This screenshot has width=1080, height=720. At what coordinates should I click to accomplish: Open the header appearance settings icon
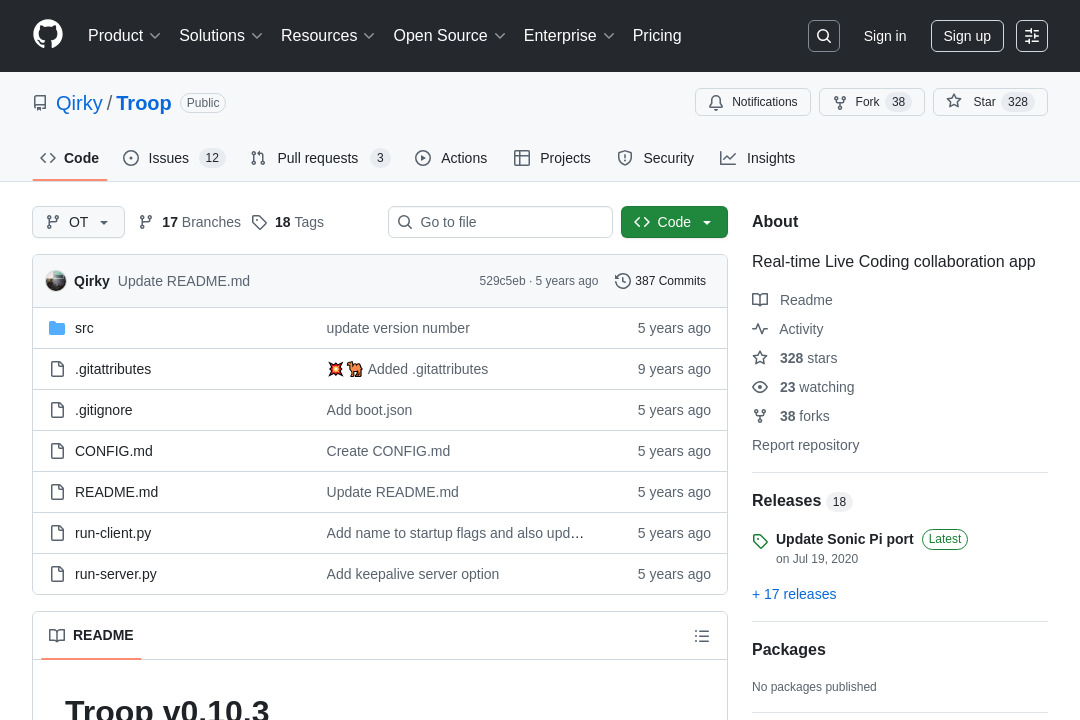[1032, 36]
